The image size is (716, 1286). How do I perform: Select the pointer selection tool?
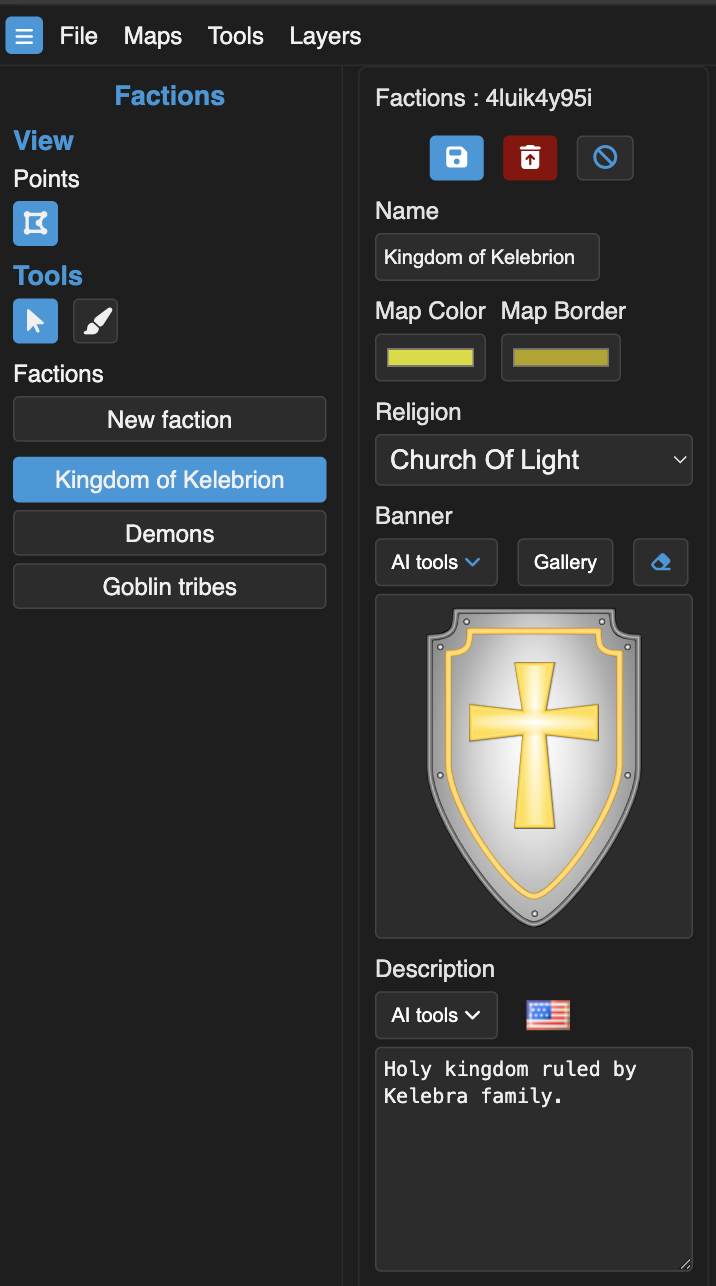pyautogui.click(x=35, y=321)
